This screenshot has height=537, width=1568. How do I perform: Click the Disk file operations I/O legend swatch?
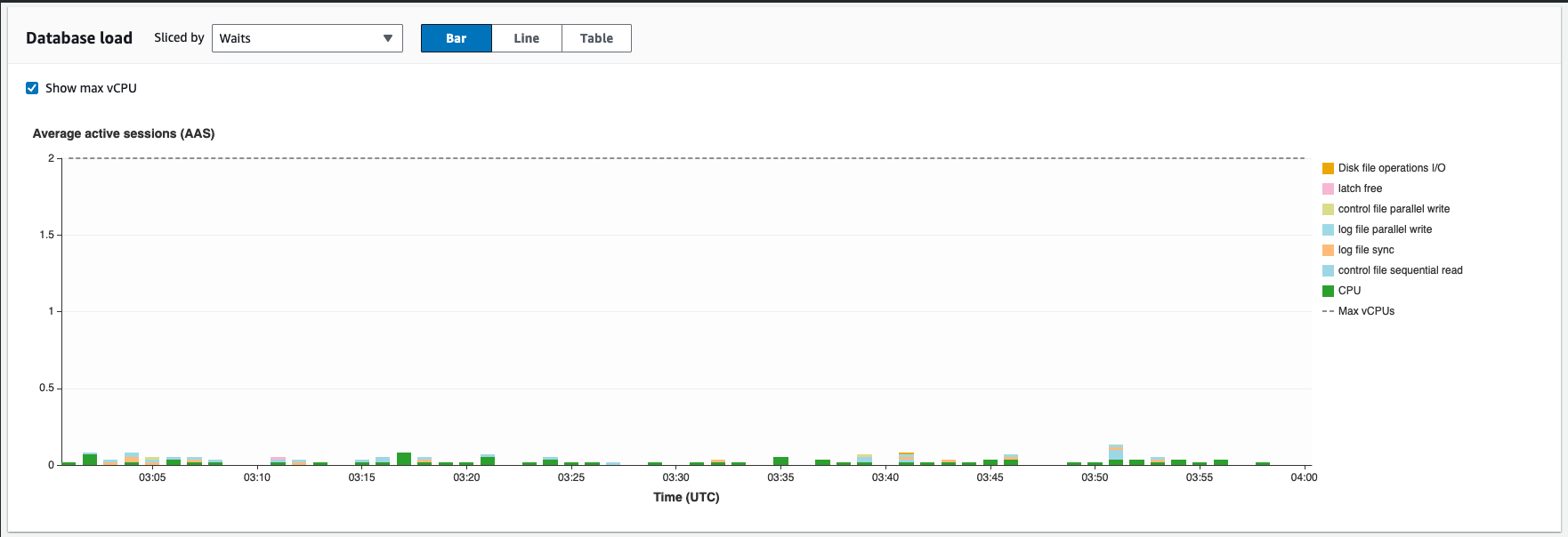point(1328,168)
